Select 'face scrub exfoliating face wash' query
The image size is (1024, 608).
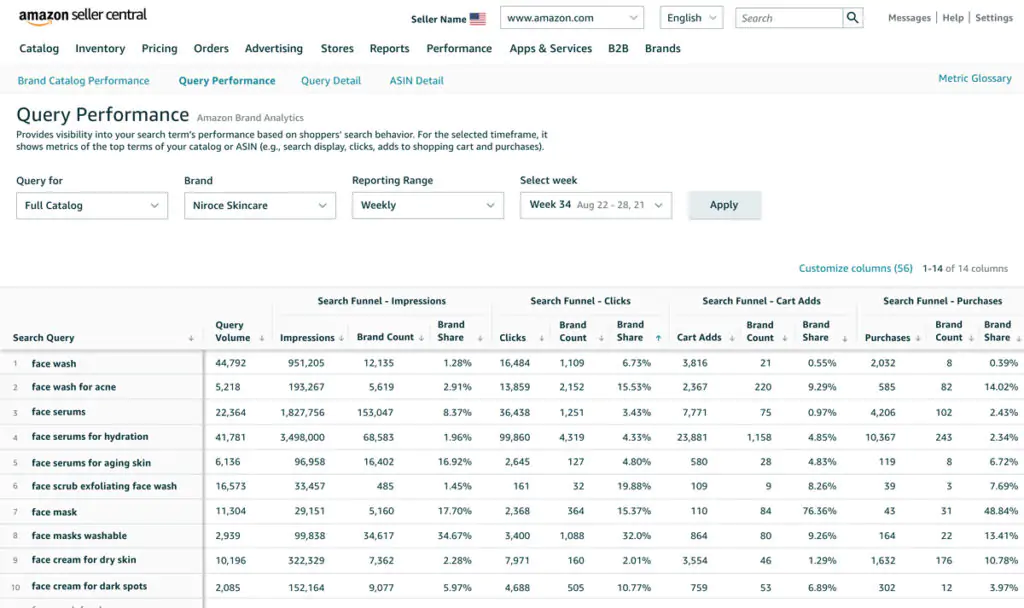coord(104,487)
